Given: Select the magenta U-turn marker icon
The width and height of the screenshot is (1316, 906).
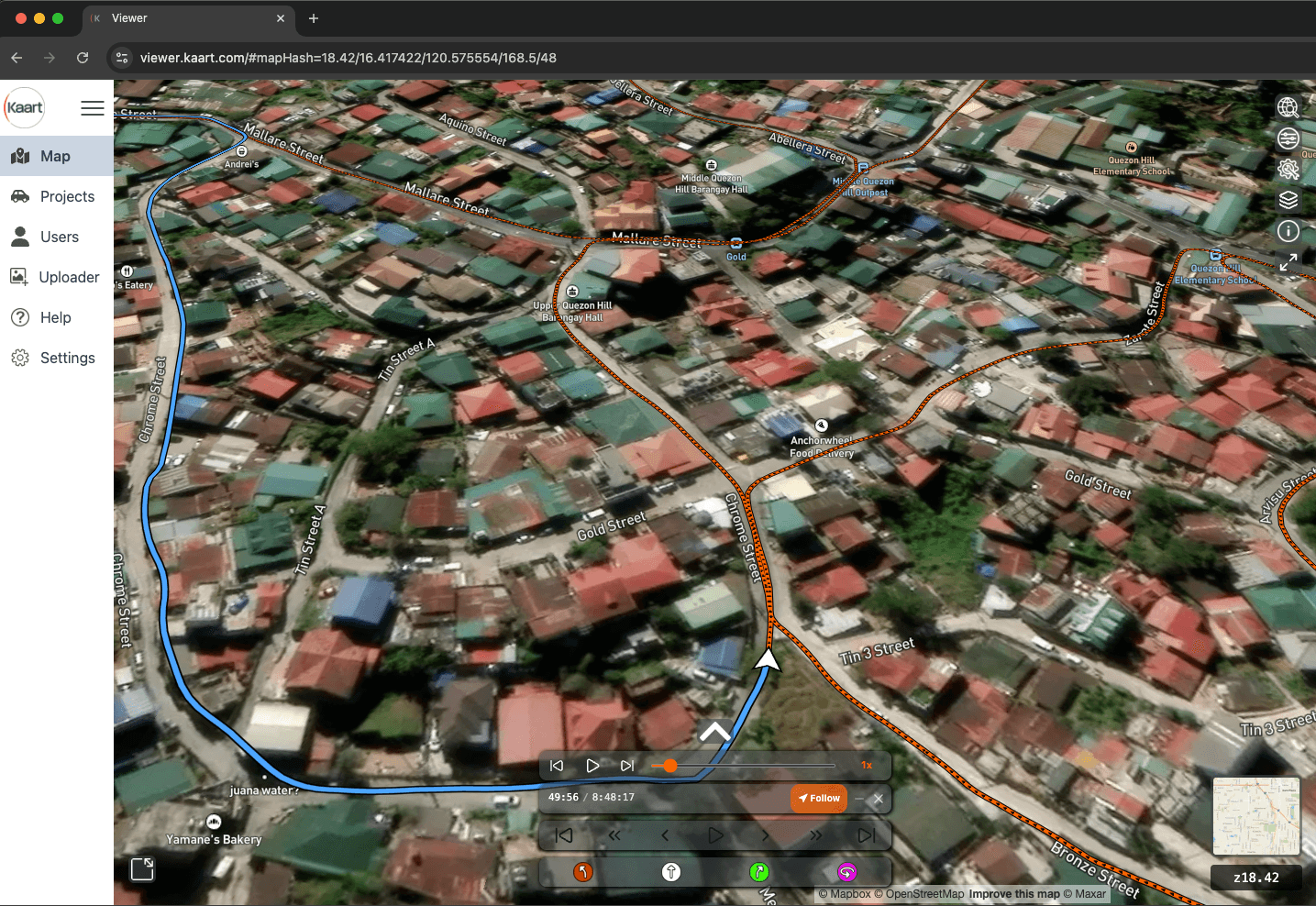Looking at the screenshot, I should tap(846, 872).
